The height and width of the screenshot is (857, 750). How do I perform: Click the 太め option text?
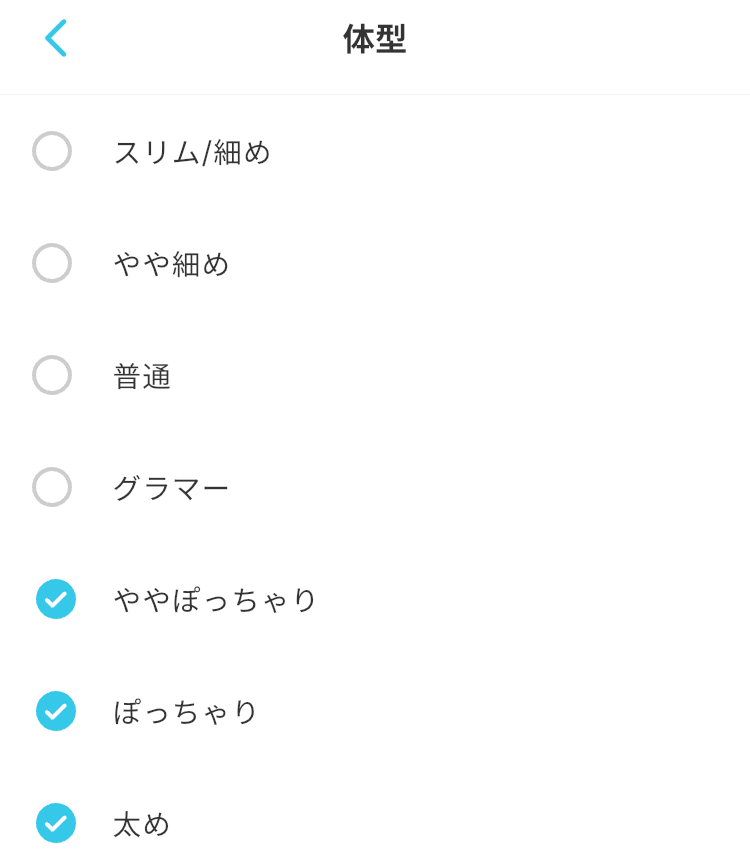tap(142, 824)
